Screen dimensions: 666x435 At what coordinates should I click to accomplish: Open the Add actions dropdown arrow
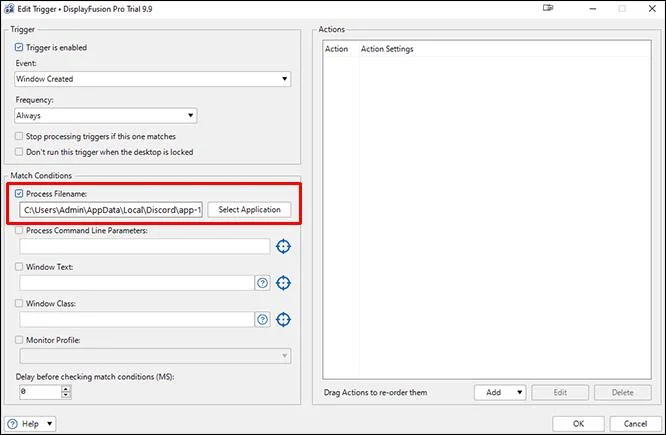pyautogui.click(x=519, y=393)
